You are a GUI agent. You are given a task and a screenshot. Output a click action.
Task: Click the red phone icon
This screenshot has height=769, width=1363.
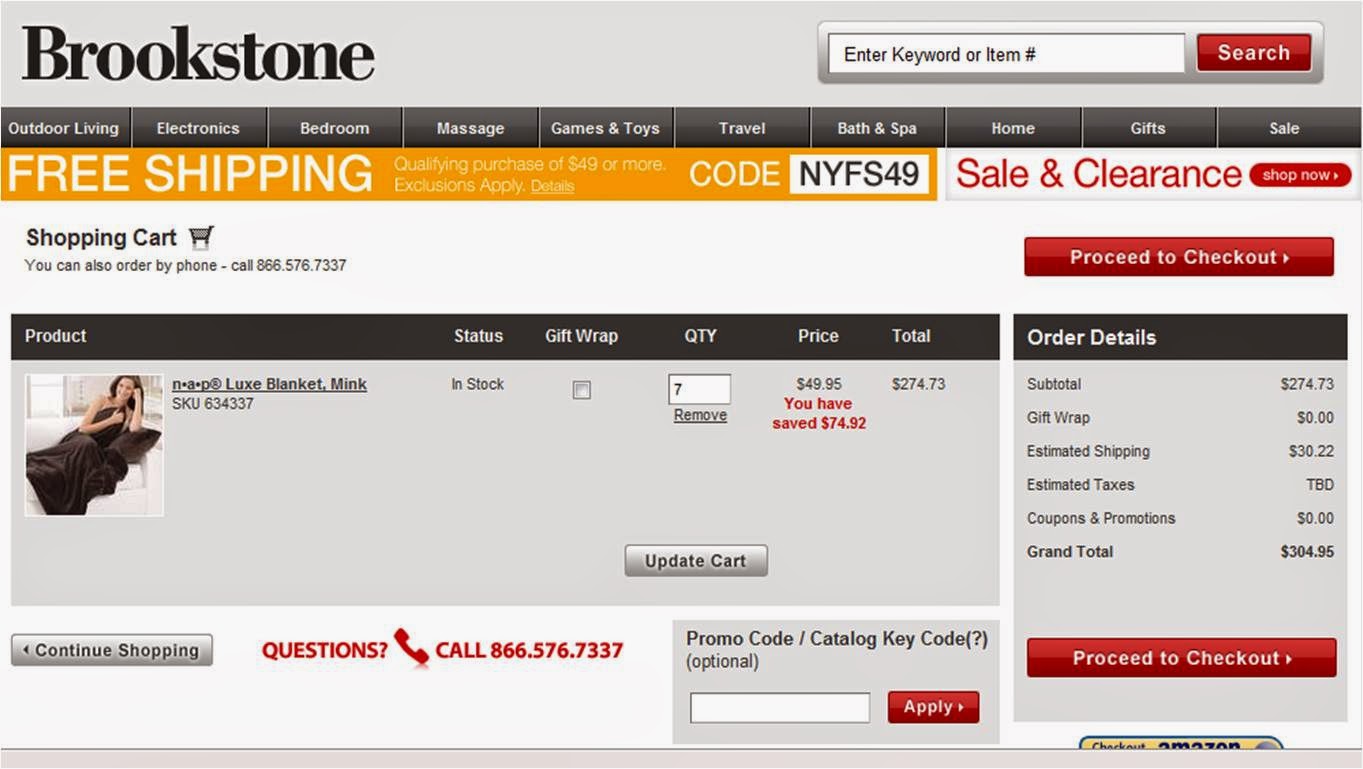pyautogui.click(x=411, y=648)
